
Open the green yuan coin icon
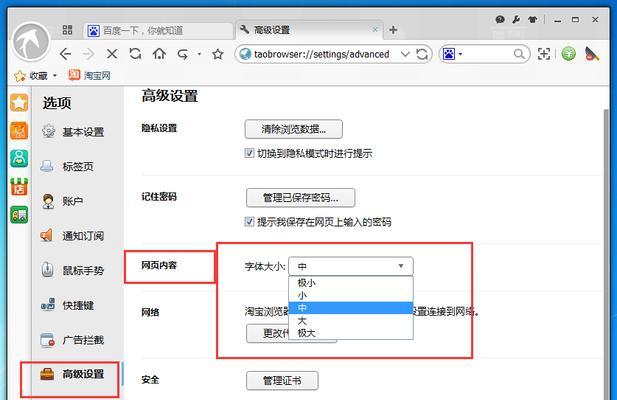tap(568, 53)
